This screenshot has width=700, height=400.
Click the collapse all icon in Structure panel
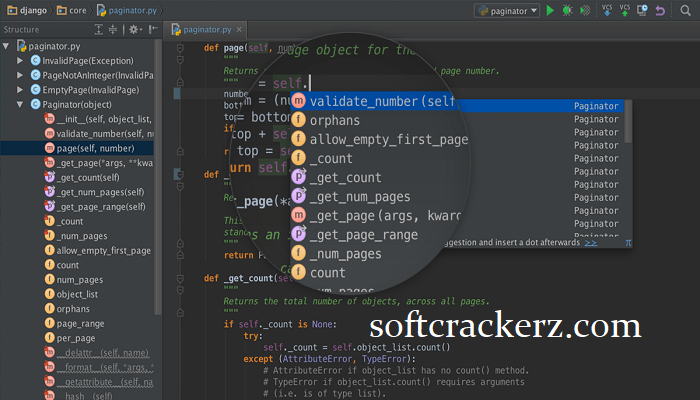pos(113,29)
